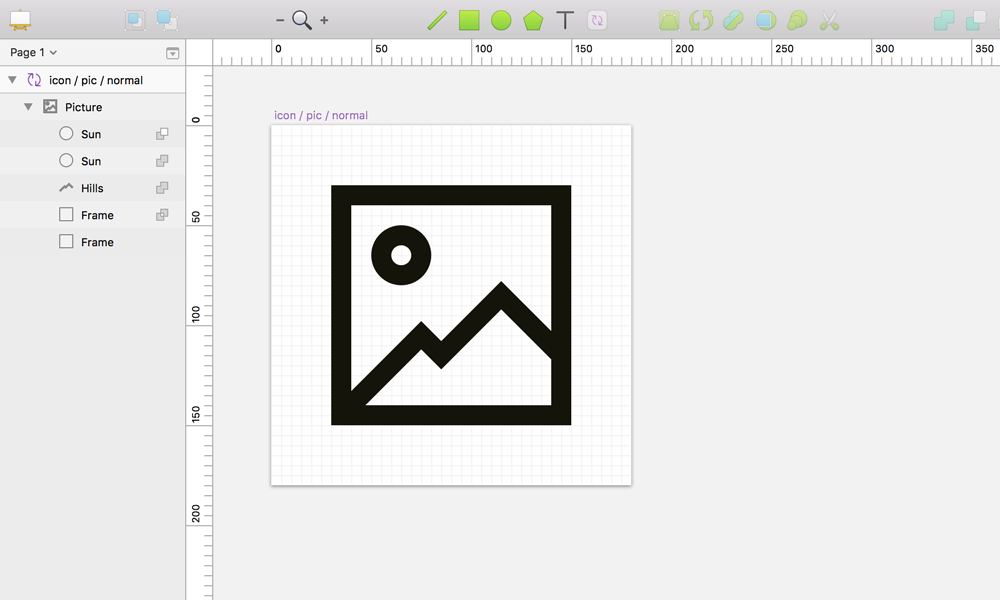Collapse the icon / pic / normal symbol tree
The height and width of the screenshot is (600, 1000).
[10, 79]
